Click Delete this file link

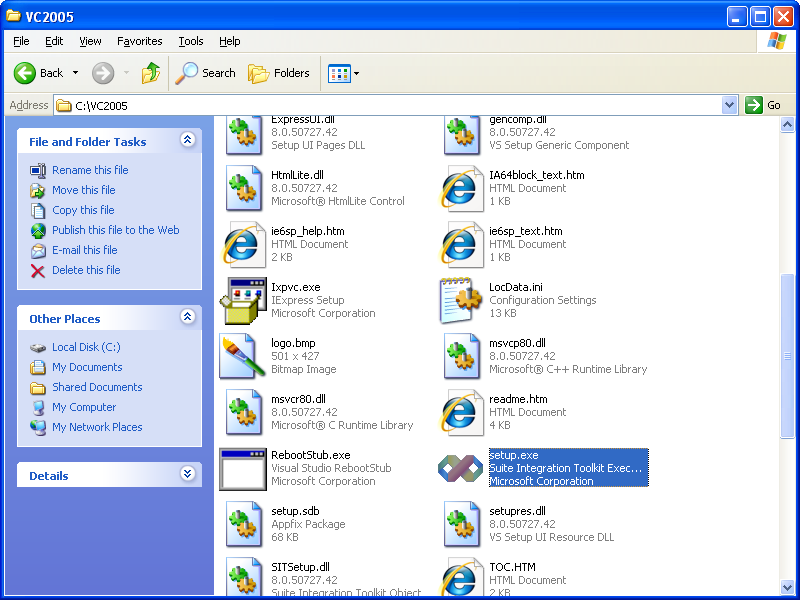[x=86, y=270]
